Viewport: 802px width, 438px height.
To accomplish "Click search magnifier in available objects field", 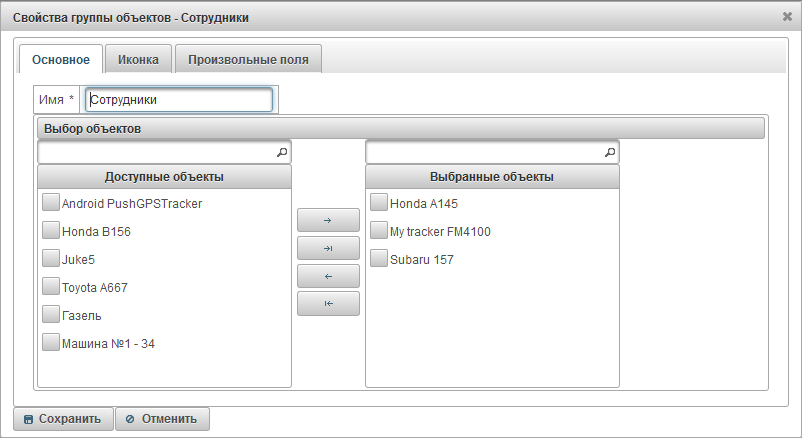I will tap(281, 153).
